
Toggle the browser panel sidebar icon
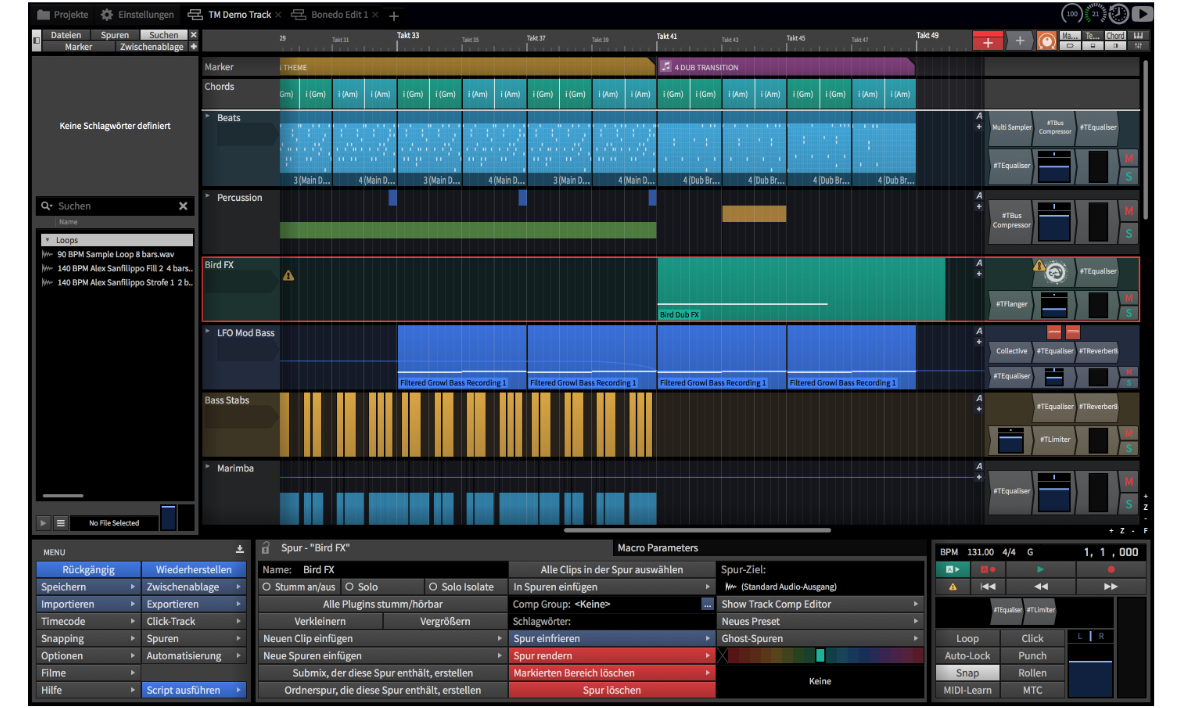click(36, 41)
